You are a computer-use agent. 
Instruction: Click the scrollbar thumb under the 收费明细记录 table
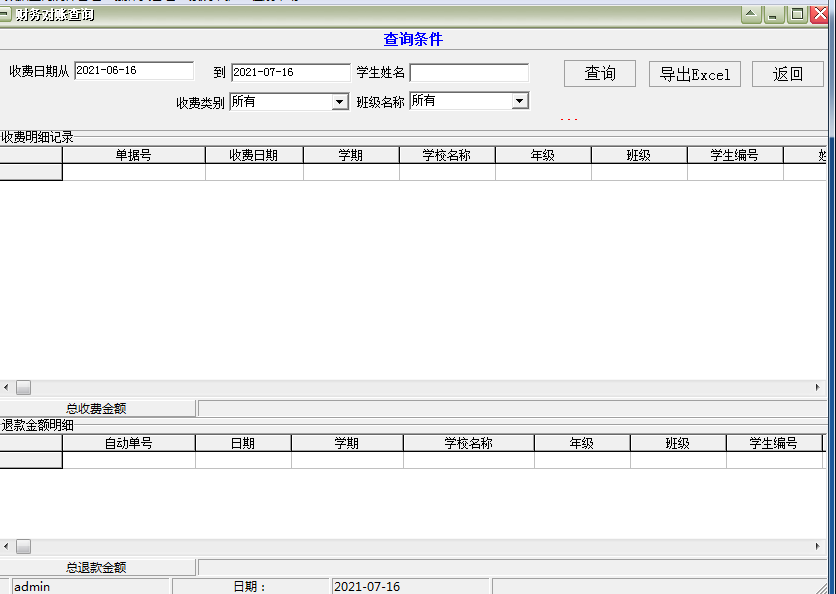click(23, 387)
